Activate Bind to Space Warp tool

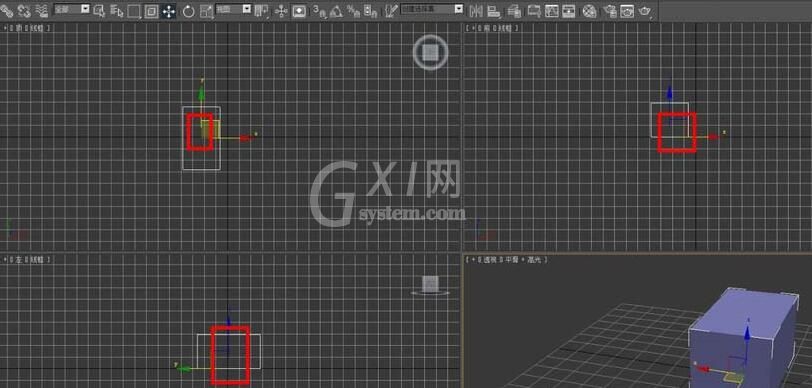click(41, 10)
